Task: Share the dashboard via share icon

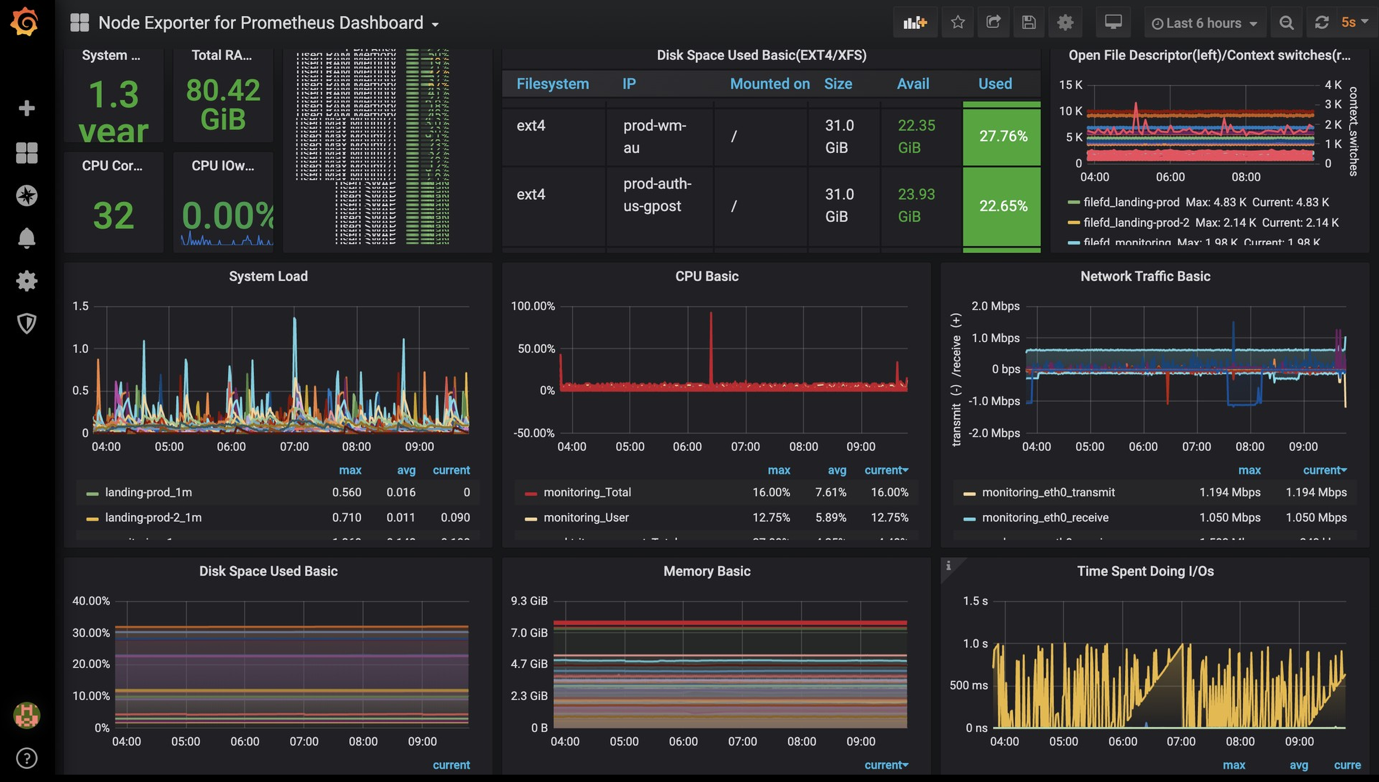Action: click(x=993, y=22)
